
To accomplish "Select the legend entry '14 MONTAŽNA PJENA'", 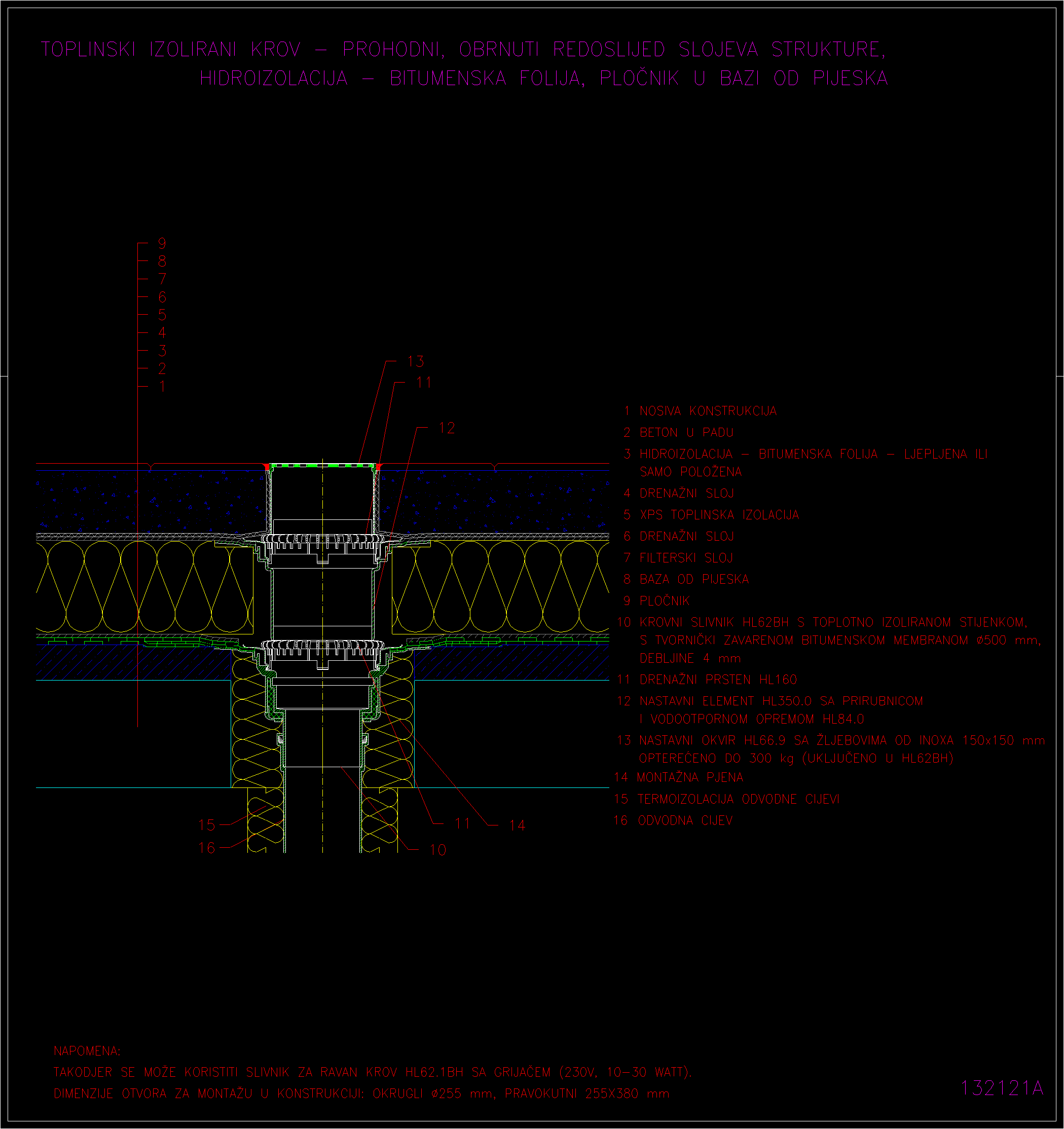I will click(x=678, y=777).
